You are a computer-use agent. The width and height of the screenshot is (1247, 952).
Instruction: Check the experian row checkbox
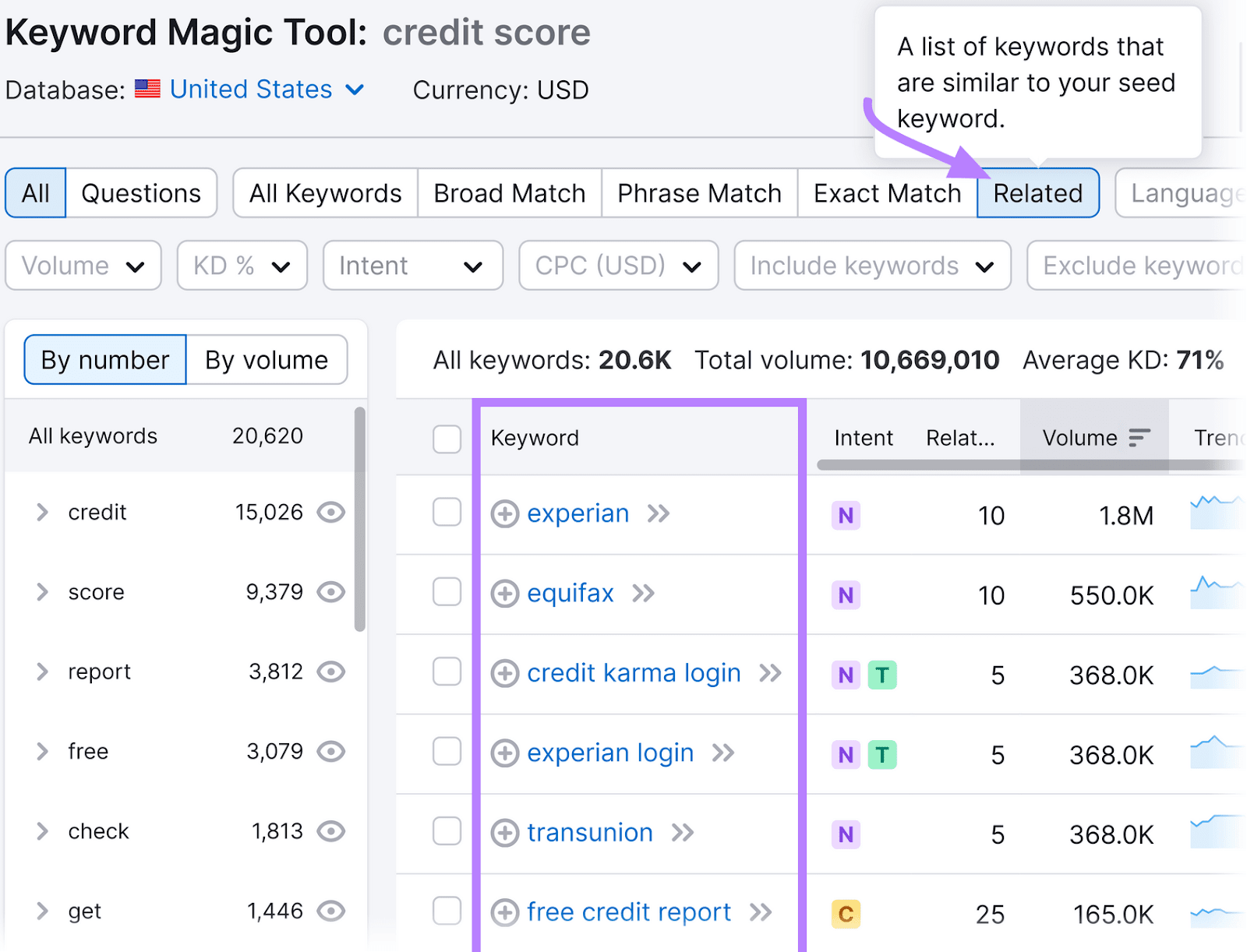pos(447,513)
